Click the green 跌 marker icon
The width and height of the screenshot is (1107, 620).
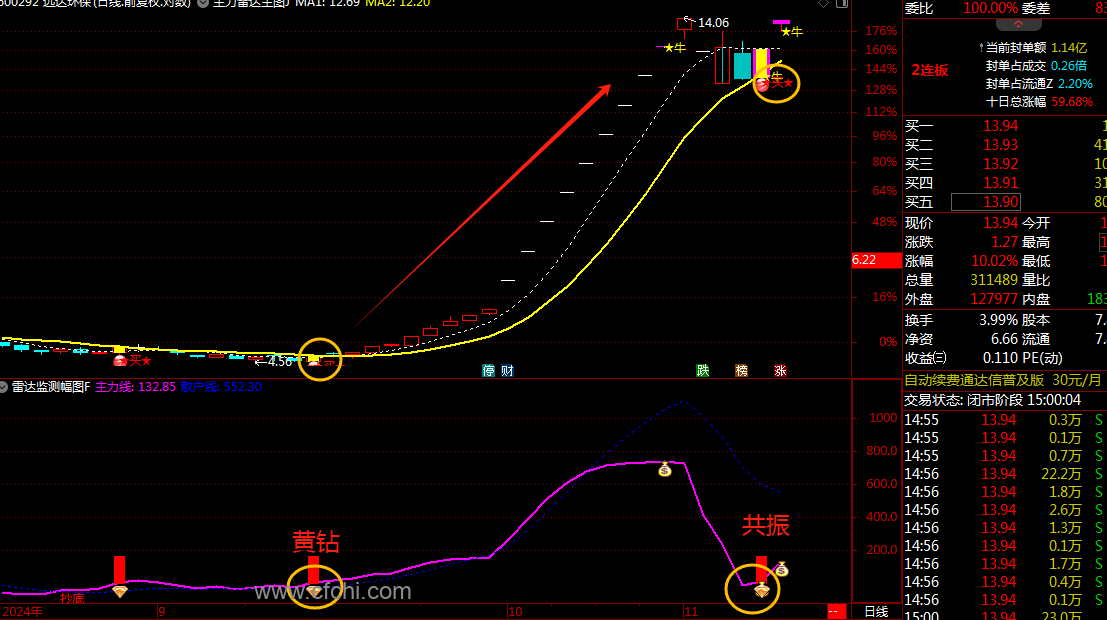click(702, 371)
